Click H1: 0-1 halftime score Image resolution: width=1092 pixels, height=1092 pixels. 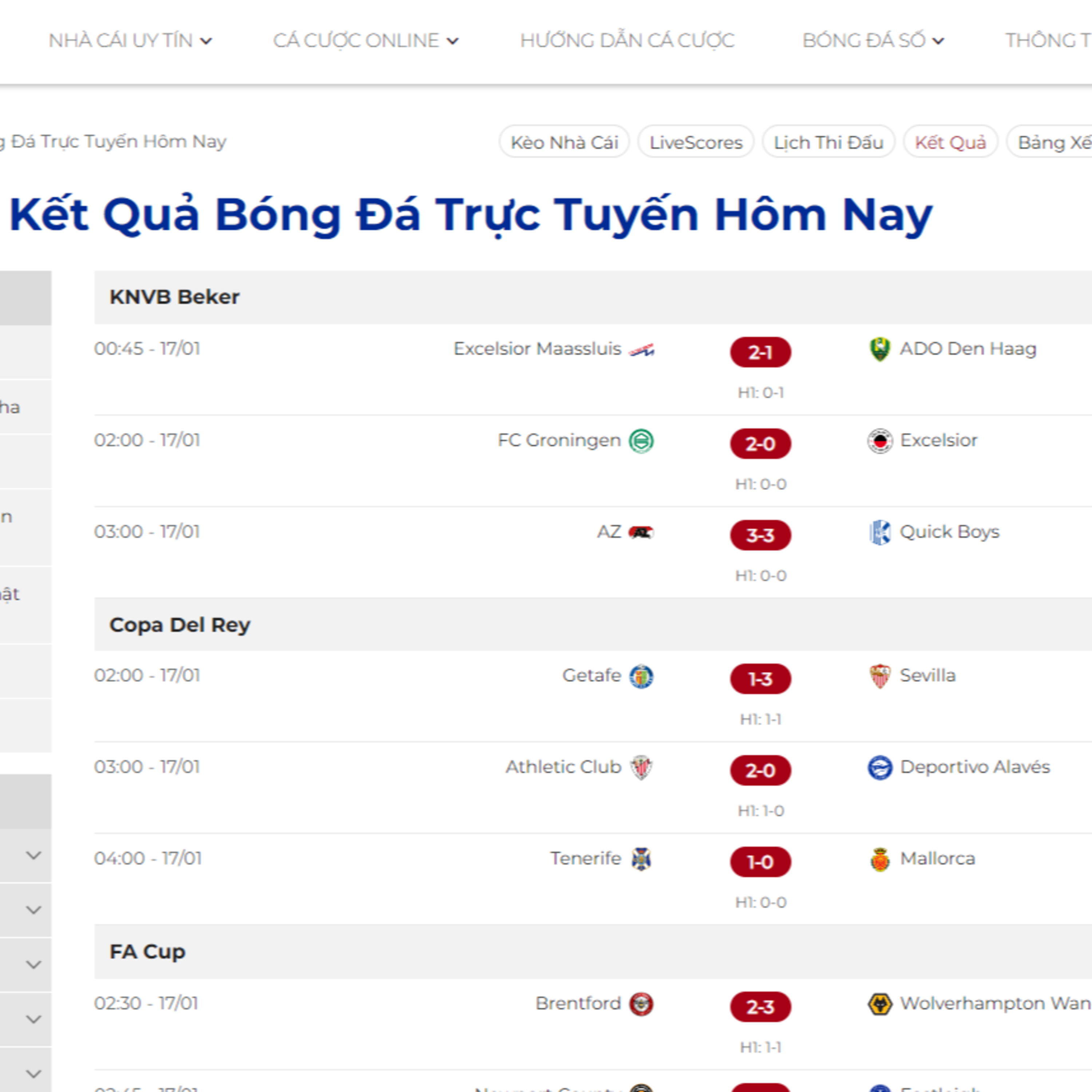[x=760, y=393]
